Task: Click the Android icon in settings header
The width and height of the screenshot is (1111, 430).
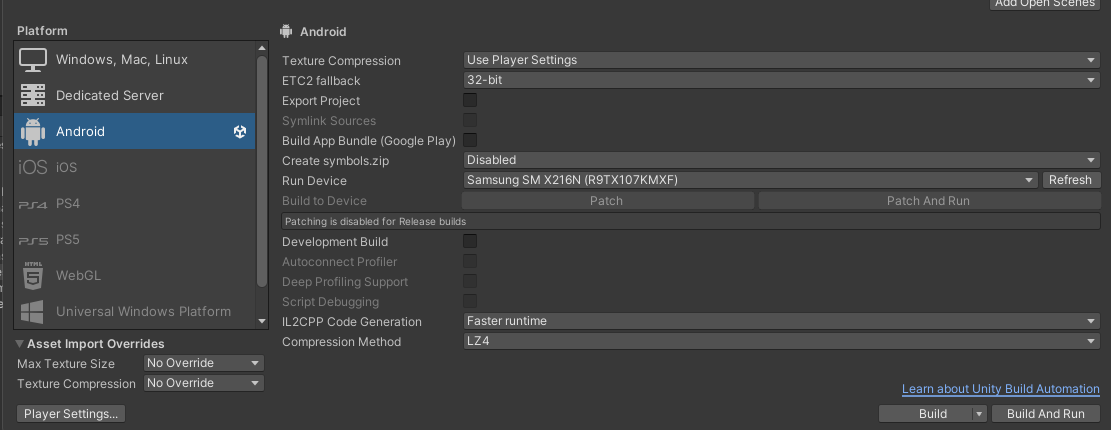Action: pos(286,31)
